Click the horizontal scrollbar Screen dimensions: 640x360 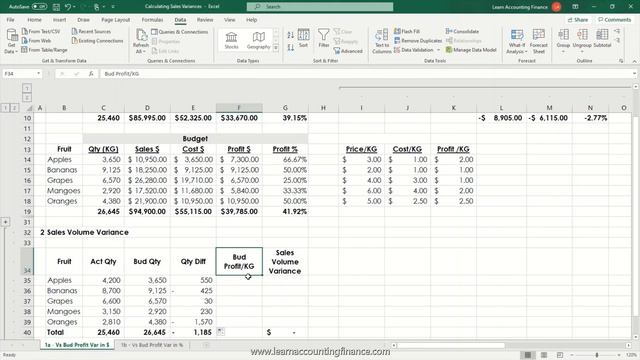click(451, 345)
